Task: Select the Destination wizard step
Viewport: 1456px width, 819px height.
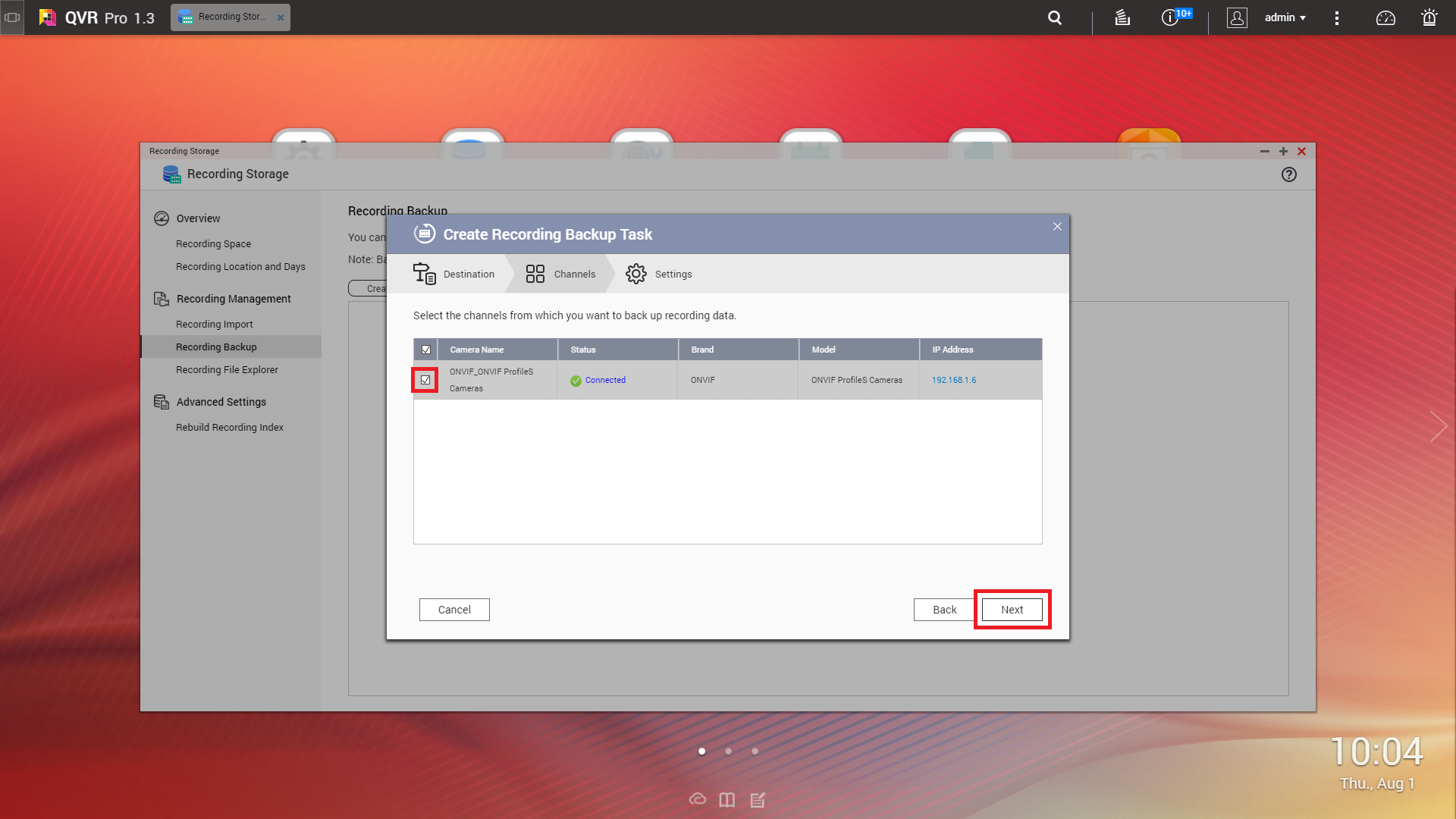Action: pyautogui.click(x=454, y=274)
